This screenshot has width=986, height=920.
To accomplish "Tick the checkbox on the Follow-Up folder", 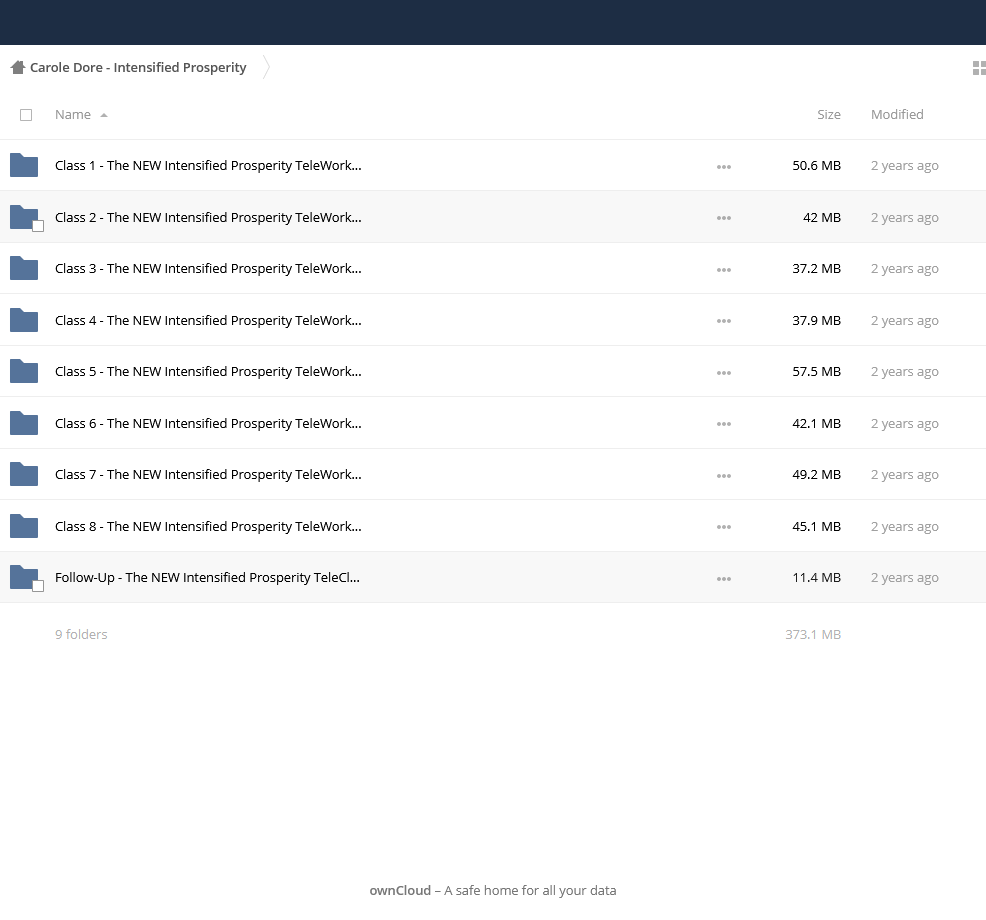I will (x=38, y=586).
